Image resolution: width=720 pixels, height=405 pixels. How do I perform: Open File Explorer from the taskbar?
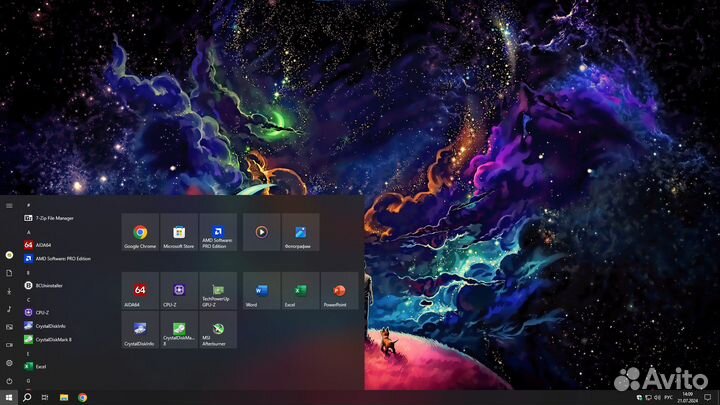(x=64, y=397)
